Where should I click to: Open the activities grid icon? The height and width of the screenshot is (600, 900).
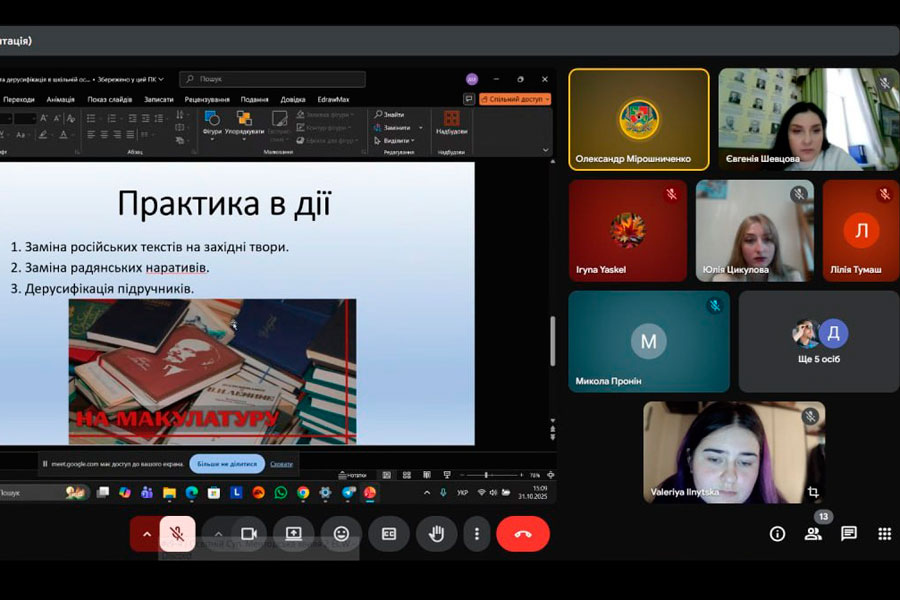point(884,534)
